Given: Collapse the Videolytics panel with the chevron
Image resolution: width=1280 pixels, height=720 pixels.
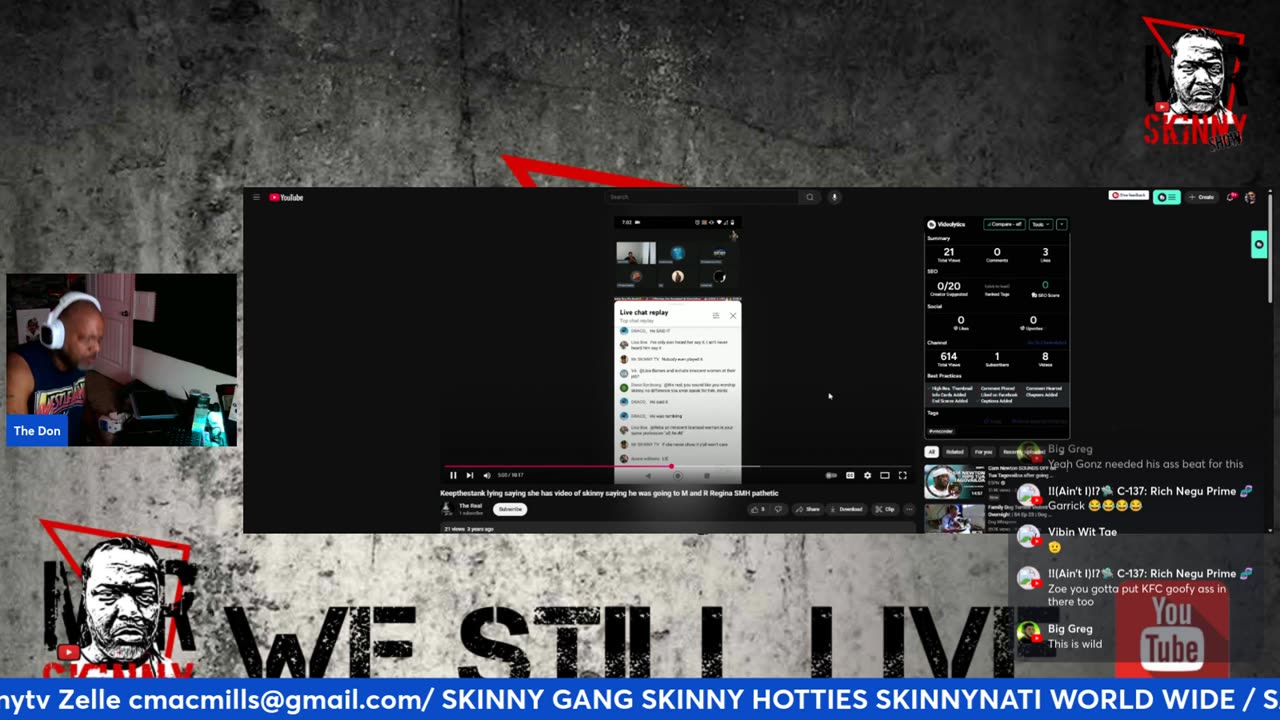Looking at the screenshot, I should [1061, 224].
